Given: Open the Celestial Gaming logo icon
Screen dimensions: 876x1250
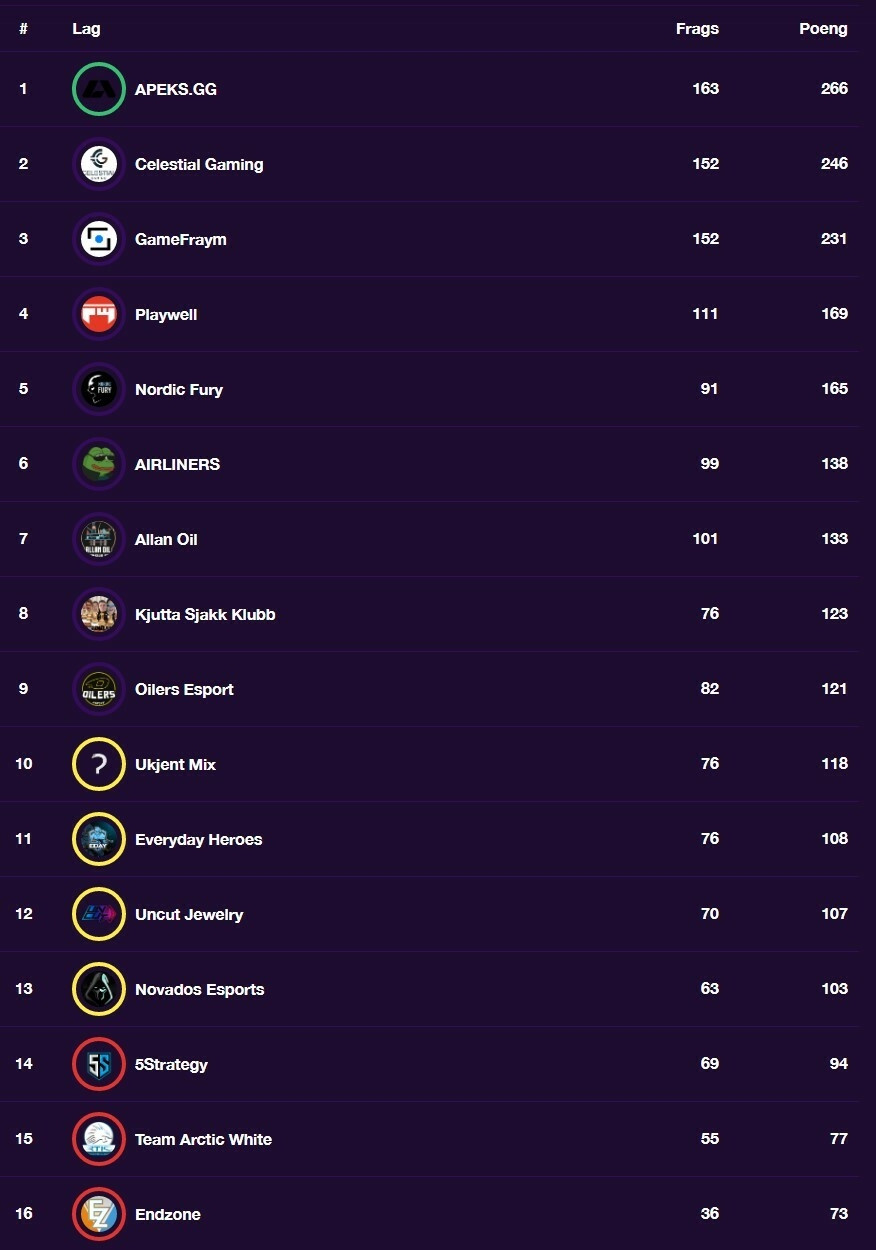Looking at the screenshot, I should [x=99, y=164].
